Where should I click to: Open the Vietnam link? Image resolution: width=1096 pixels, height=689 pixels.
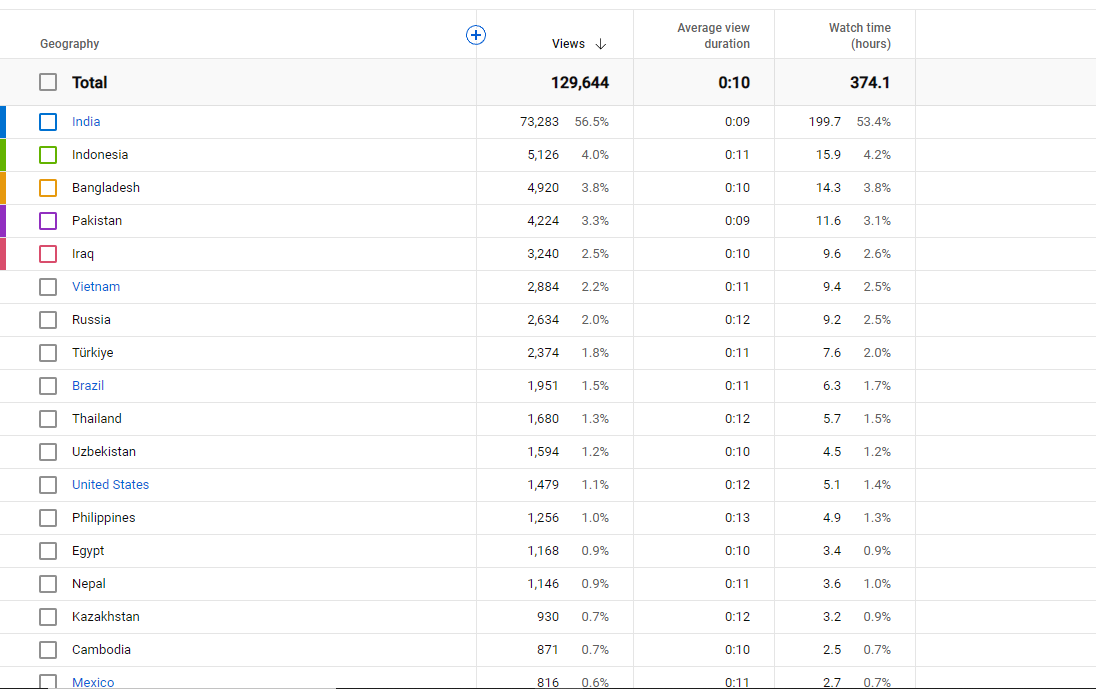coord(96,287)
